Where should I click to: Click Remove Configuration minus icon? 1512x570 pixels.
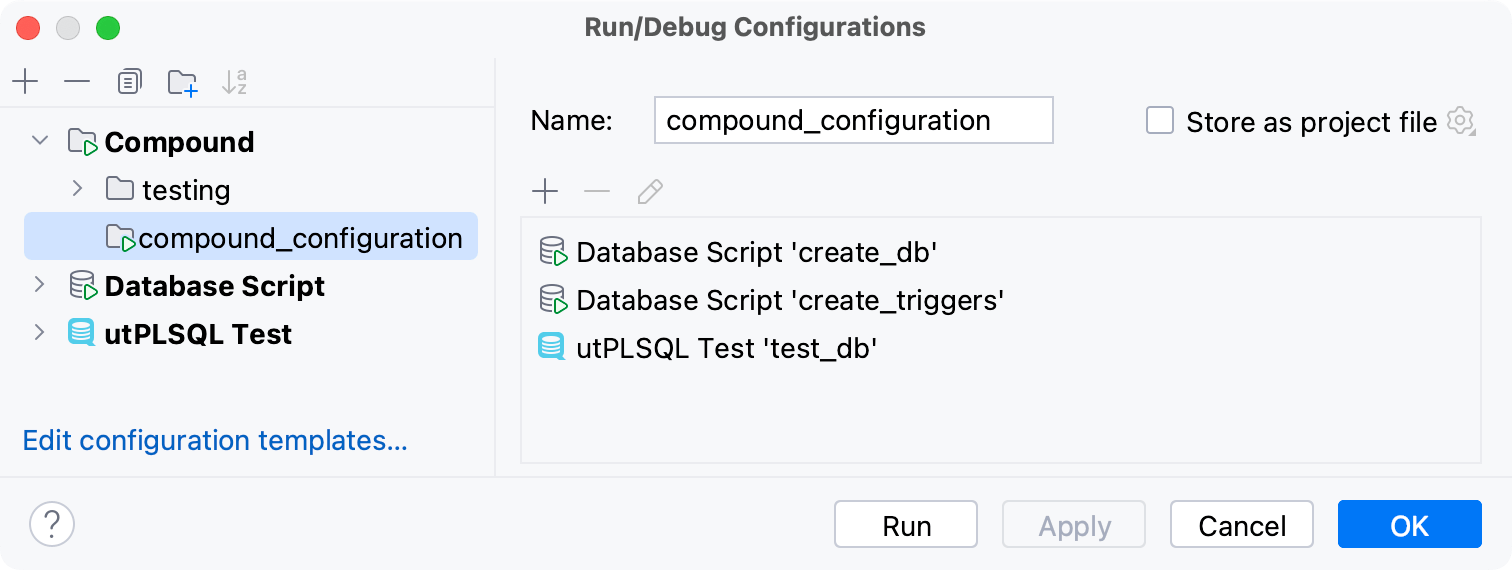[x=77, y=82]
